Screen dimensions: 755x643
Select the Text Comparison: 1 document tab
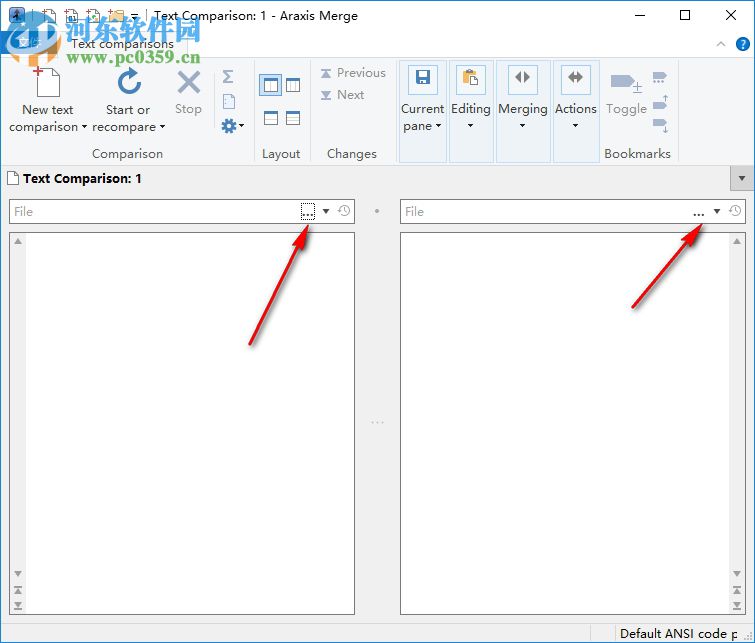point(75,179)
